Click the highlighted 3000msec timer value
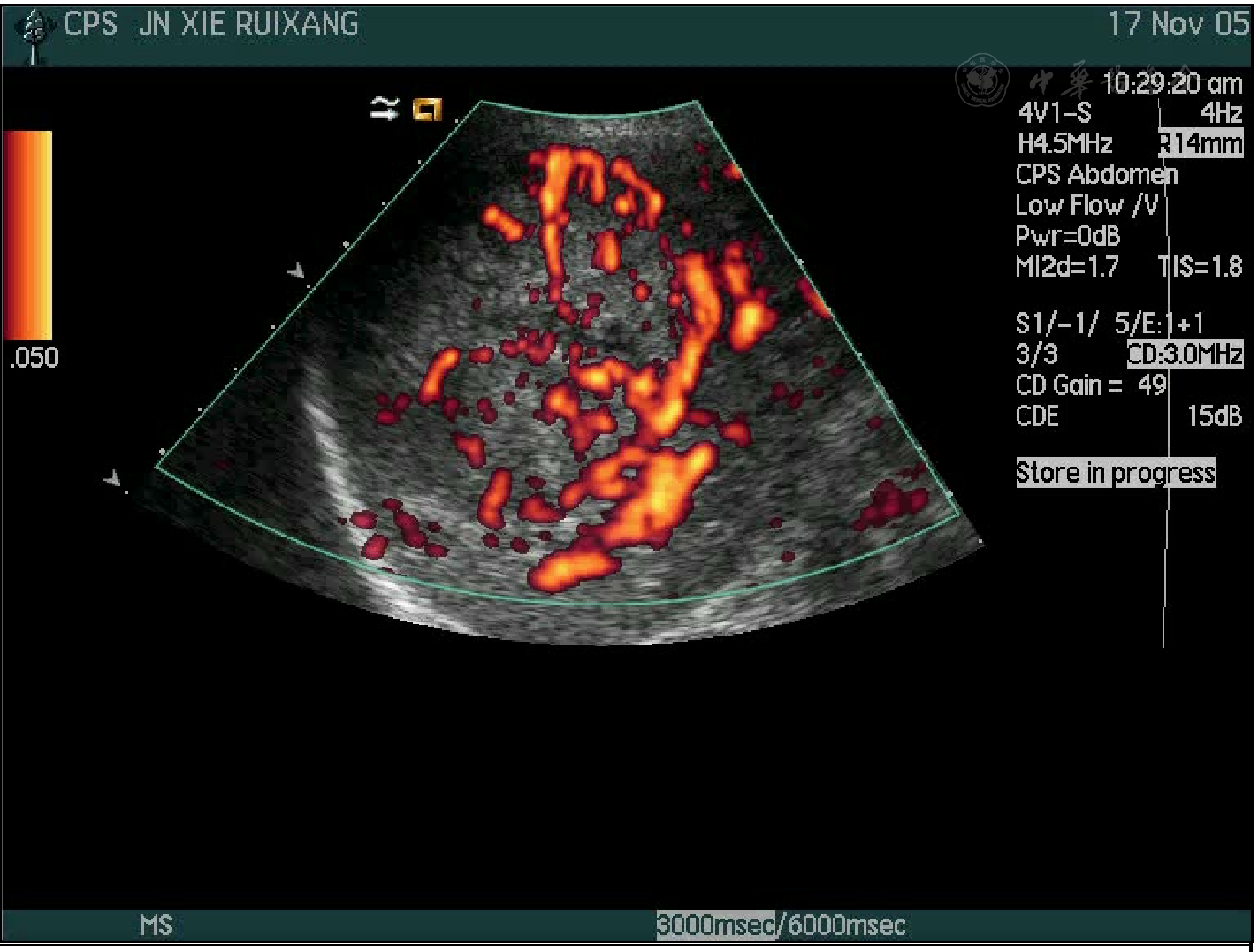 click(714, 925)
